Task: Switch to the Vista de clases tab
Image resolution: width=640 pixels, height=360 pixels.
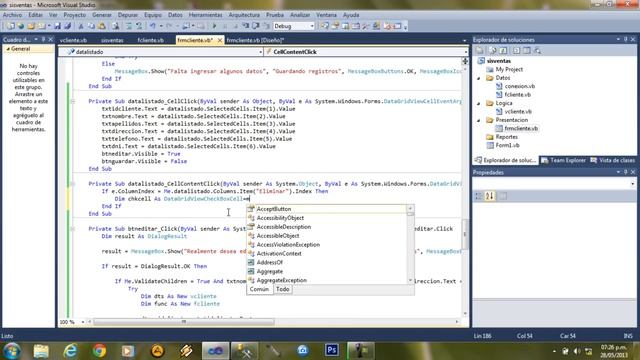Action: [x=613, y=160]
